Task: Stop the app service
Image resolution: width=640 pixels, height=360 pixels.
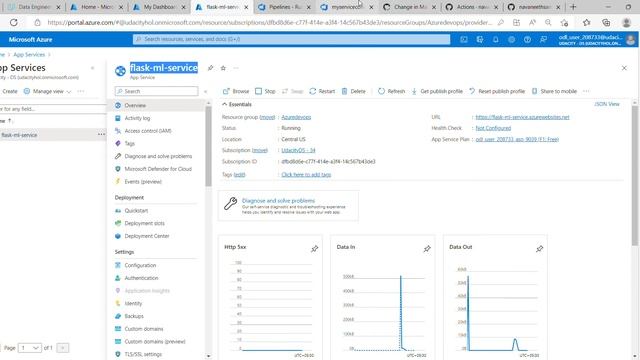Action: pyautogui.click(x=265, y=91)
